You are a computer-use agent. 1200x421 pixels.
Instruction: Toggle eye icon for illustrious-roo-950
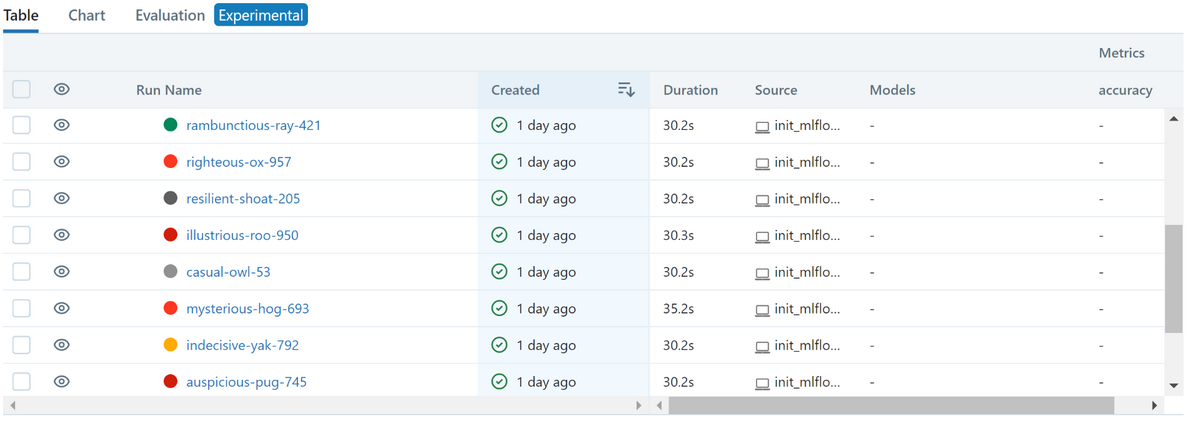click(61, 235)
